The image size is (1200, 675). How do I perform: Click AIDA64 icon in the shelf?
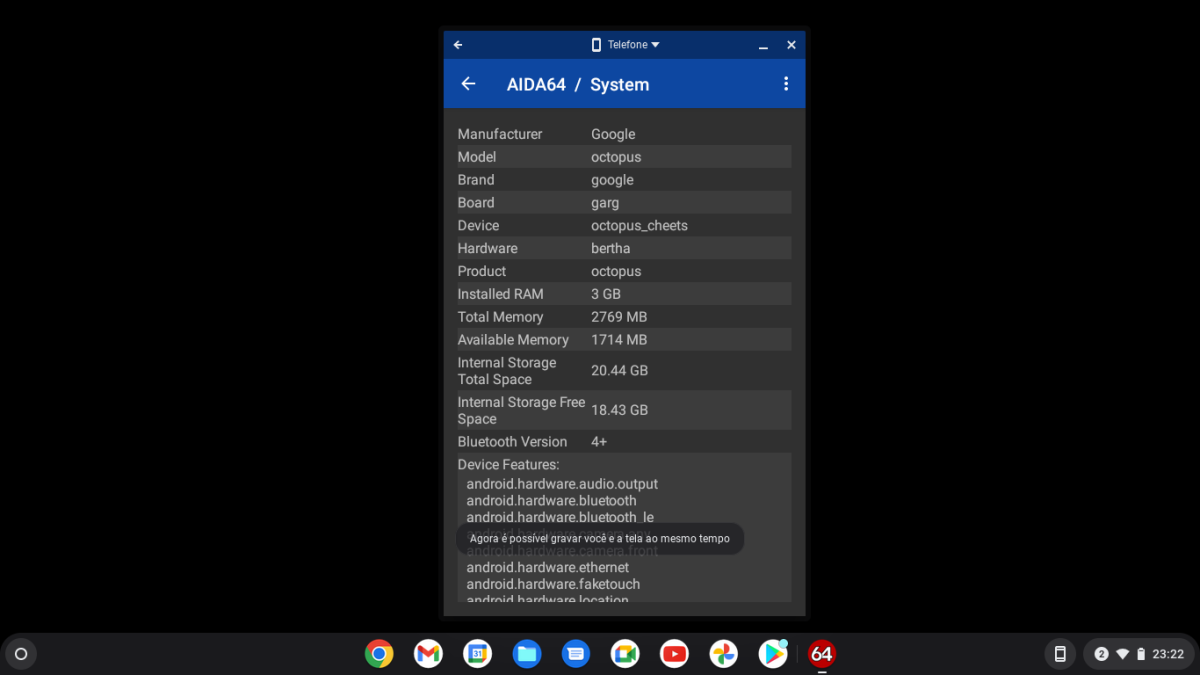pyautogui.click(x=822, y=654)
